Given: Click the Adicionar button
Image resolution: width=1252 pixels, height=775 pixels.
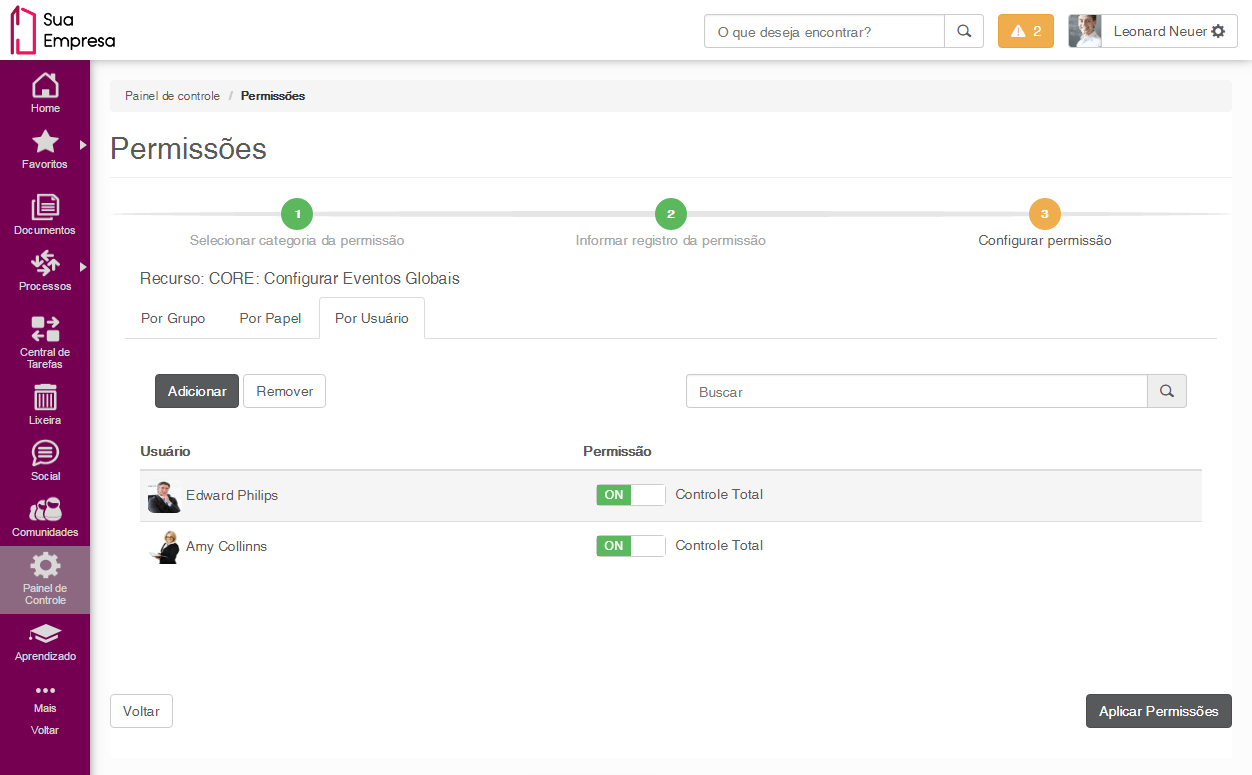Looking at the screenshot, I should (197, 391).
